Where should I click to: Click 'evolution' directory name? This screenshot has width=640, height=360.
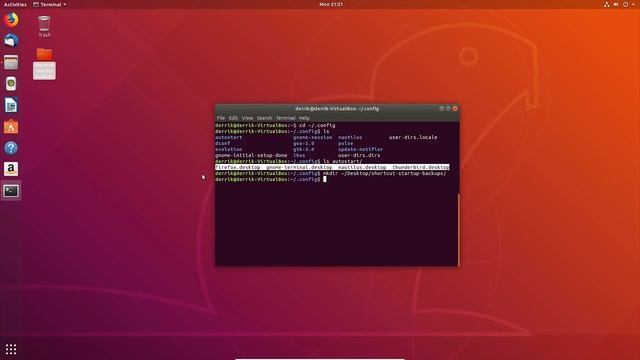pyautogui.click(x=229, y=149)
